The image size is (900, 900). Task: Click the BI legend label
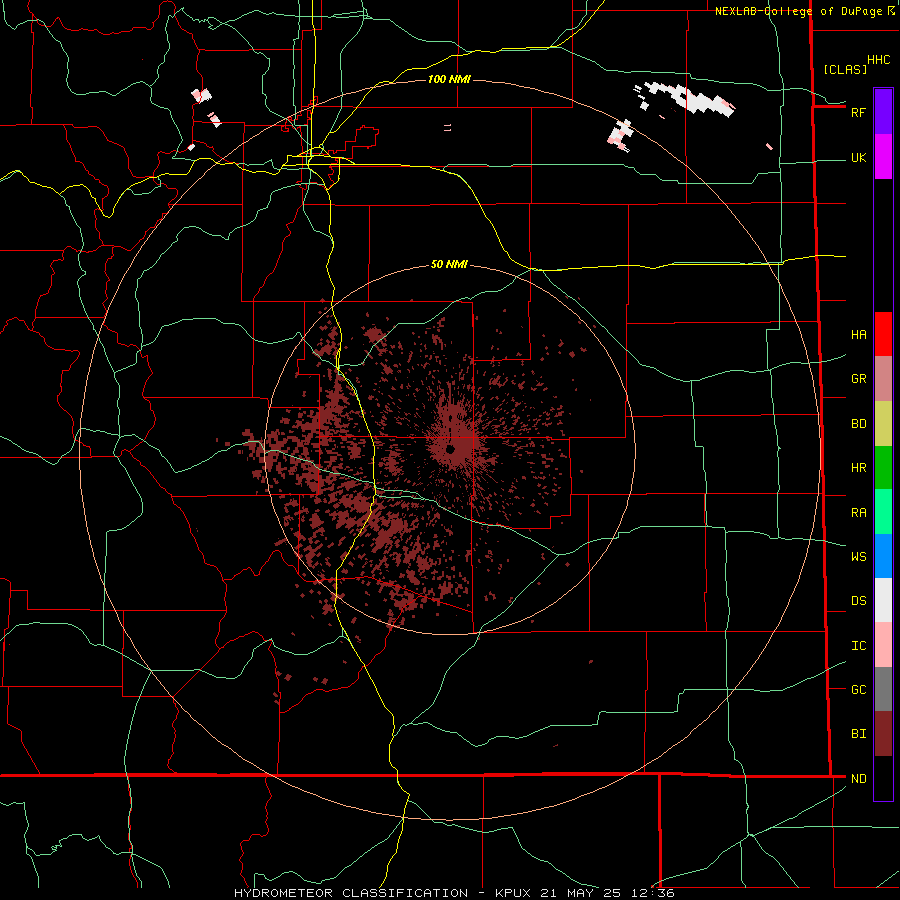[x=858, y=734]
